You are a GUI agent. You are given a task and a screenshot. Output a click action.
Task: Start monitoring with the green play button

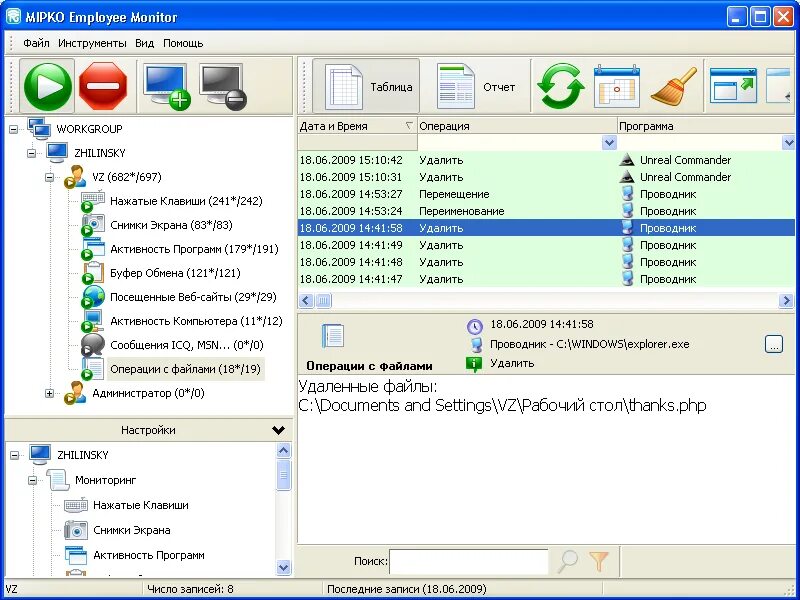[x=46, y=87]
